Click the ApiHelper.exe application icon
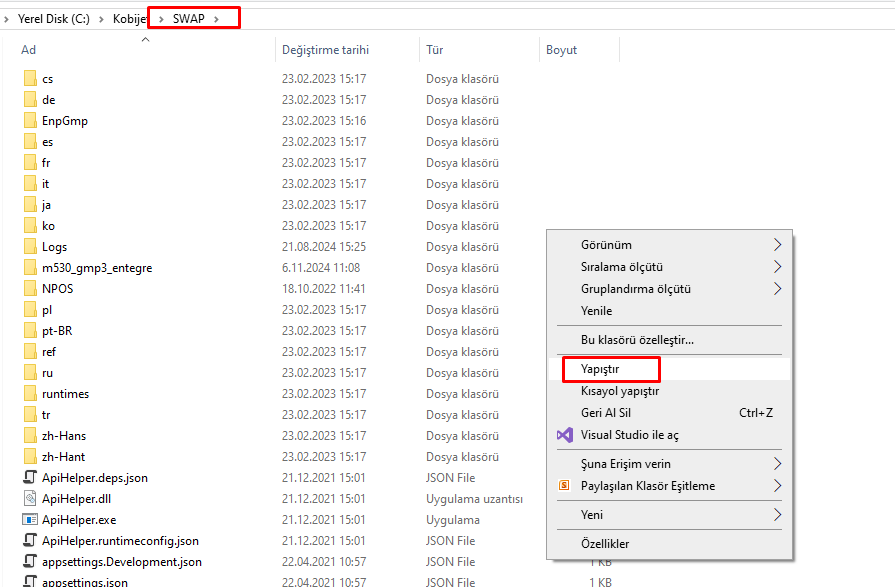The image size is (895, 587). pos(30,520)
